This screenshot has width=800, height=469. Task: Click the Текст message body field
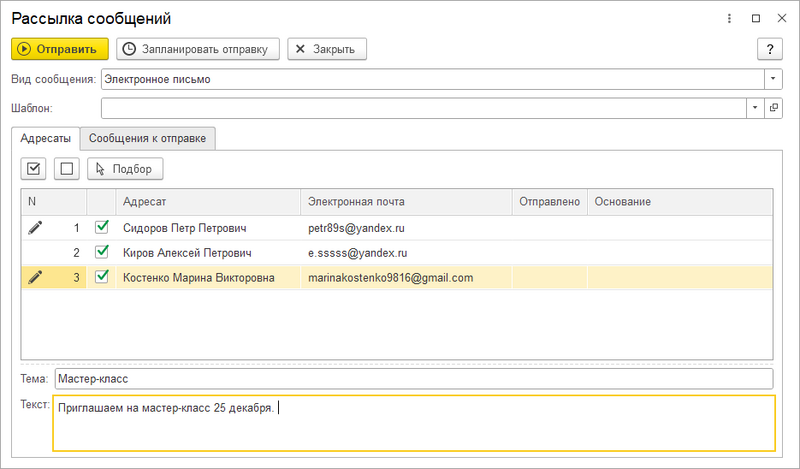414,423
